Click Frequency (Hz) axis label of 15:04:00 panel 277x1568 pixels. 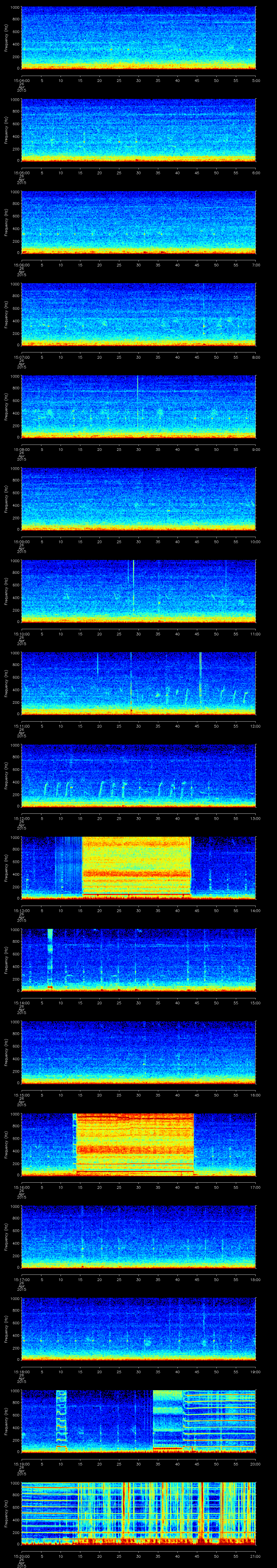click(6, 38)
